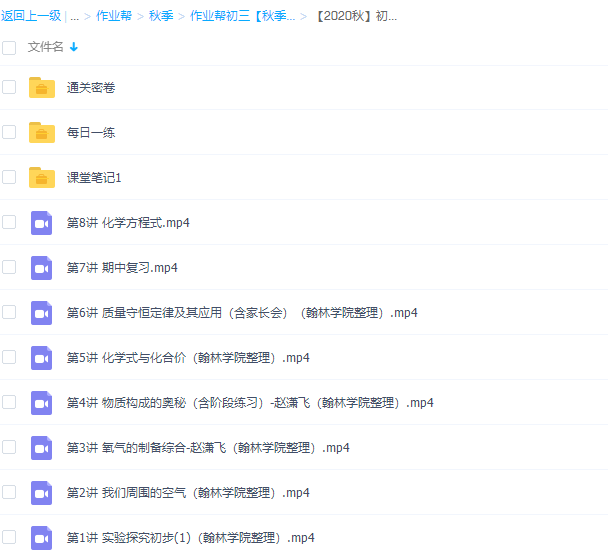Click video icon for 第2讲 我们周围的空气
The width and height of the screenshot is (608, 558).
(41, 492)
